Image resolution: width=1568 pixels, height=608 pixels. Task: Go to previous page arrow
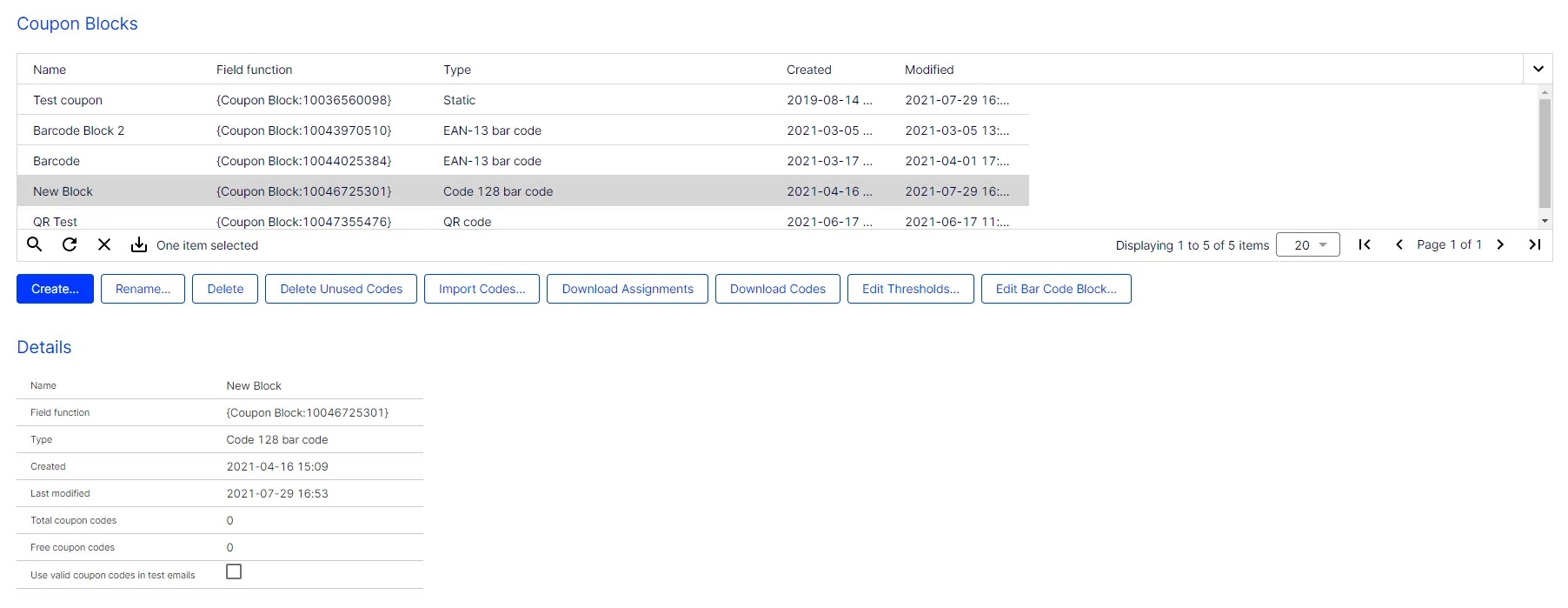point(1399,244)
